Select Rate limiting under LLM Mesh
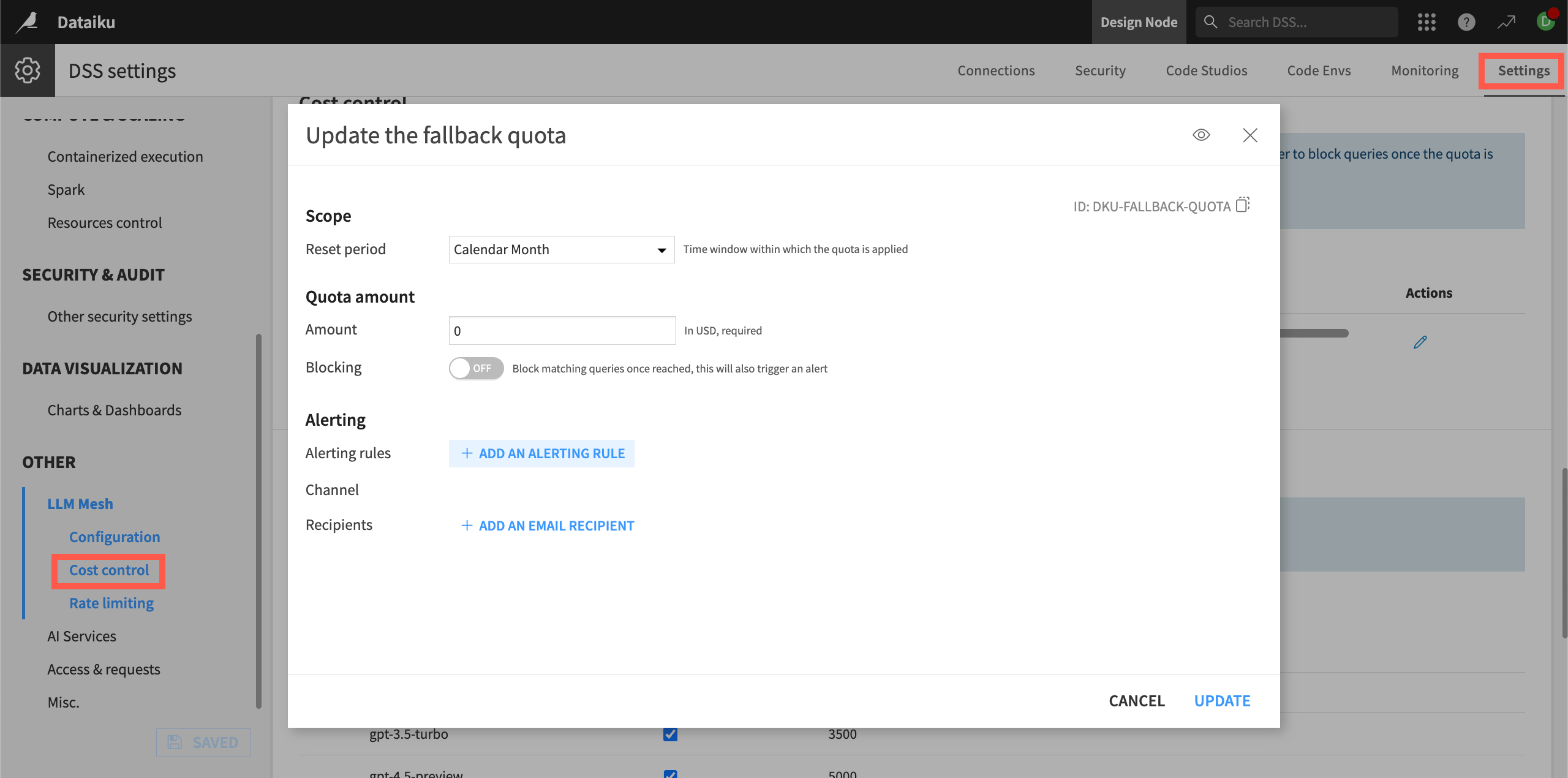 coord(111,603)
